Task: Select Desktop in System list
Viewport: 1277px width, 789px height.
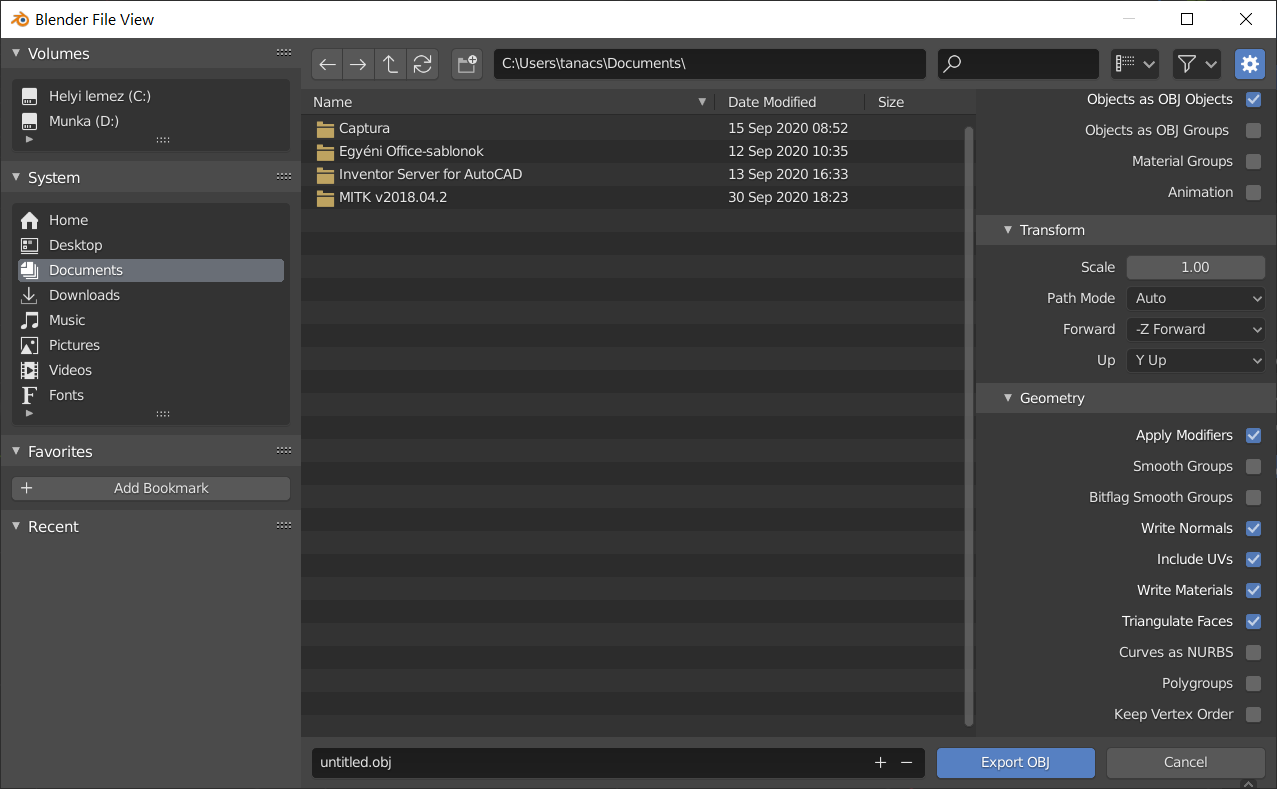Action: (x=151, y=245)
